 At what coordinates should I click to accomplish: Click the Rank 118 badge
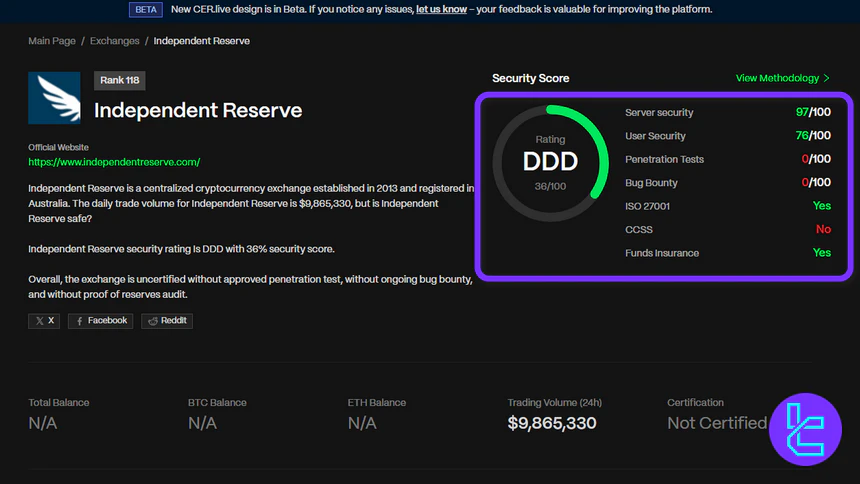(119, 80)
